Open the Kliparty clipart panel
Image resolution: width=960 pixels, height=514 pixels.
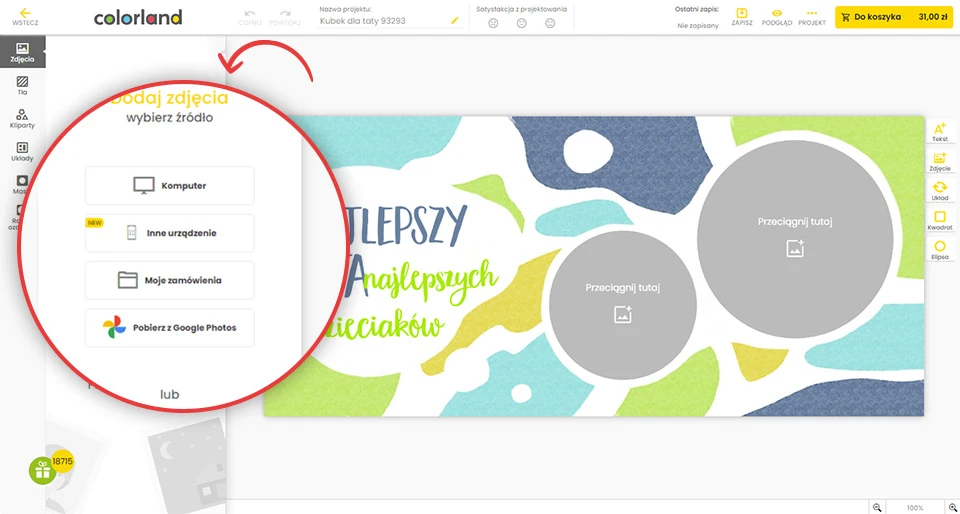pos(22,119)
